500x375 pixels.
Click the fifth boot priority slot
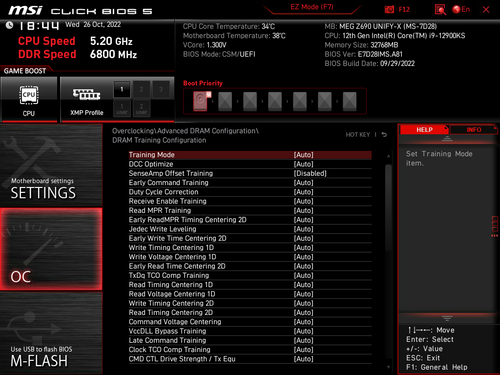300,101
